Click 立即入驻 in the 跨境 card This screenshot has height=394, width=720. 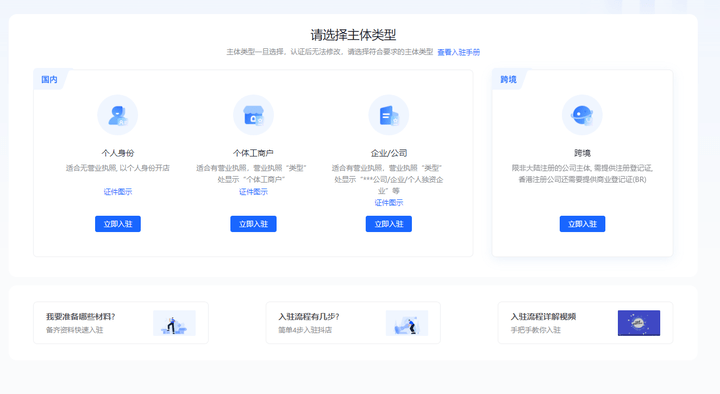tap(582, 224)
